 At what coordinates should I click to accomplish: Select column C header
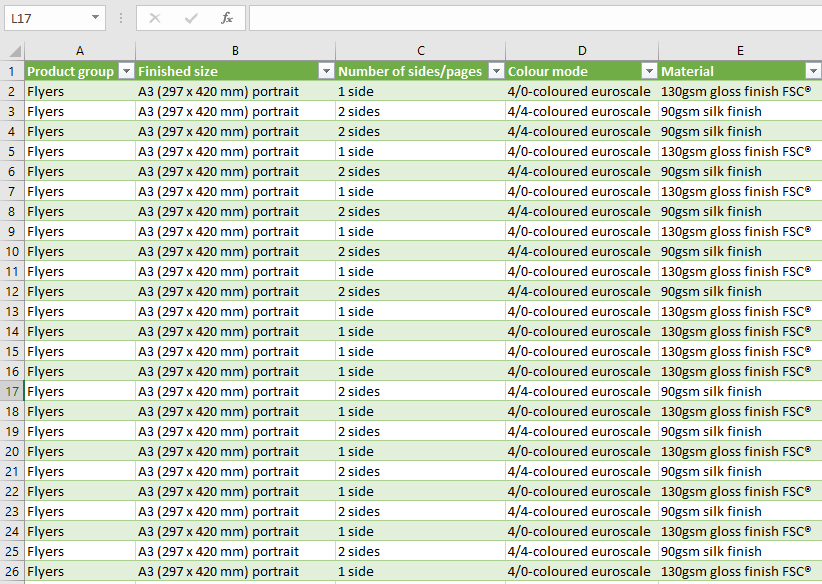pyautogui.click(x=420, y=51)
